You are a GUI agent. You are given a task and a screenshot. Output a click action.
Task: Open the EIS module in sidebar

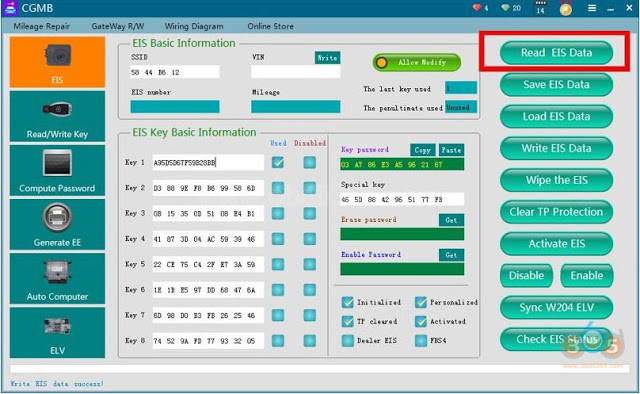(x=57, y=62)
